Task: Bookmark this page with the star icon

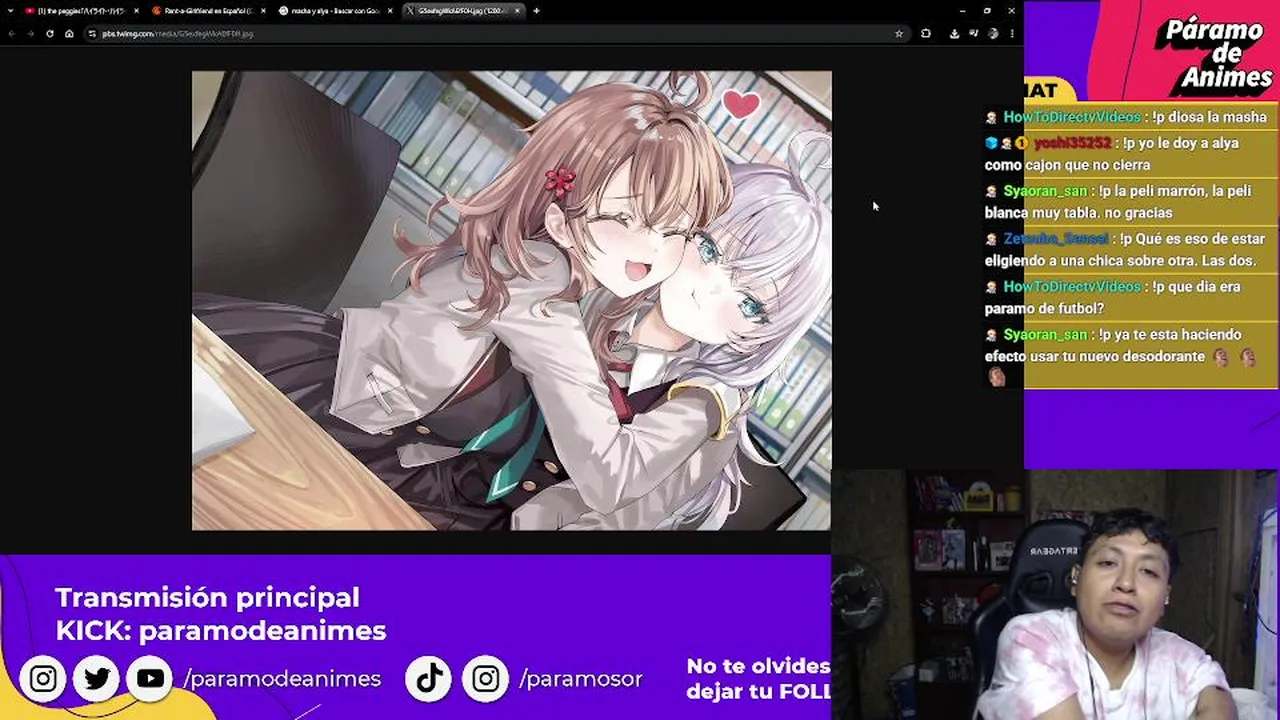Action: [899, 33]
